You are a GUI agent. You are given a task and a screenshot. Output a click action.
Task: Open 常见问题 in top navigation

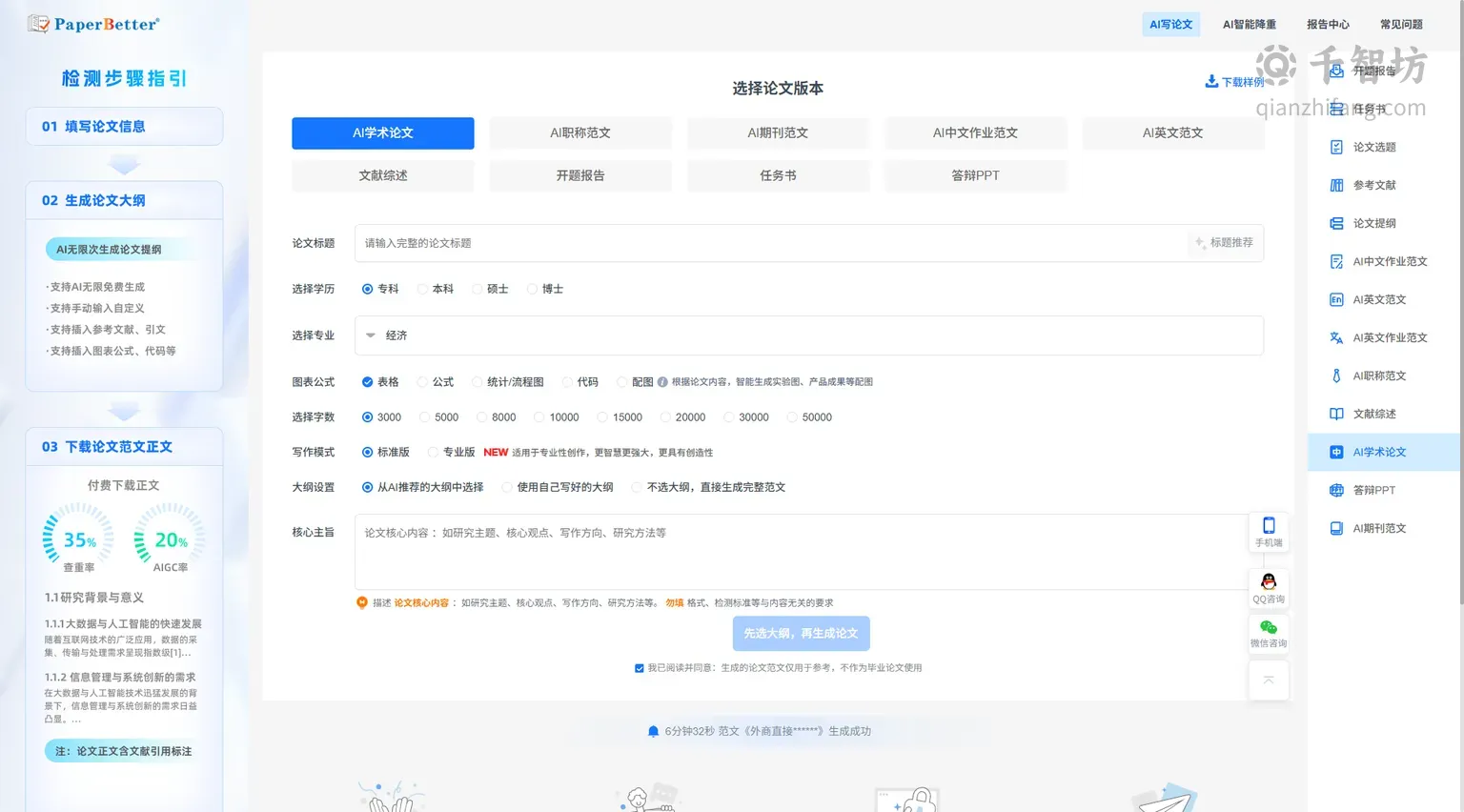(x=1401, y=25)
